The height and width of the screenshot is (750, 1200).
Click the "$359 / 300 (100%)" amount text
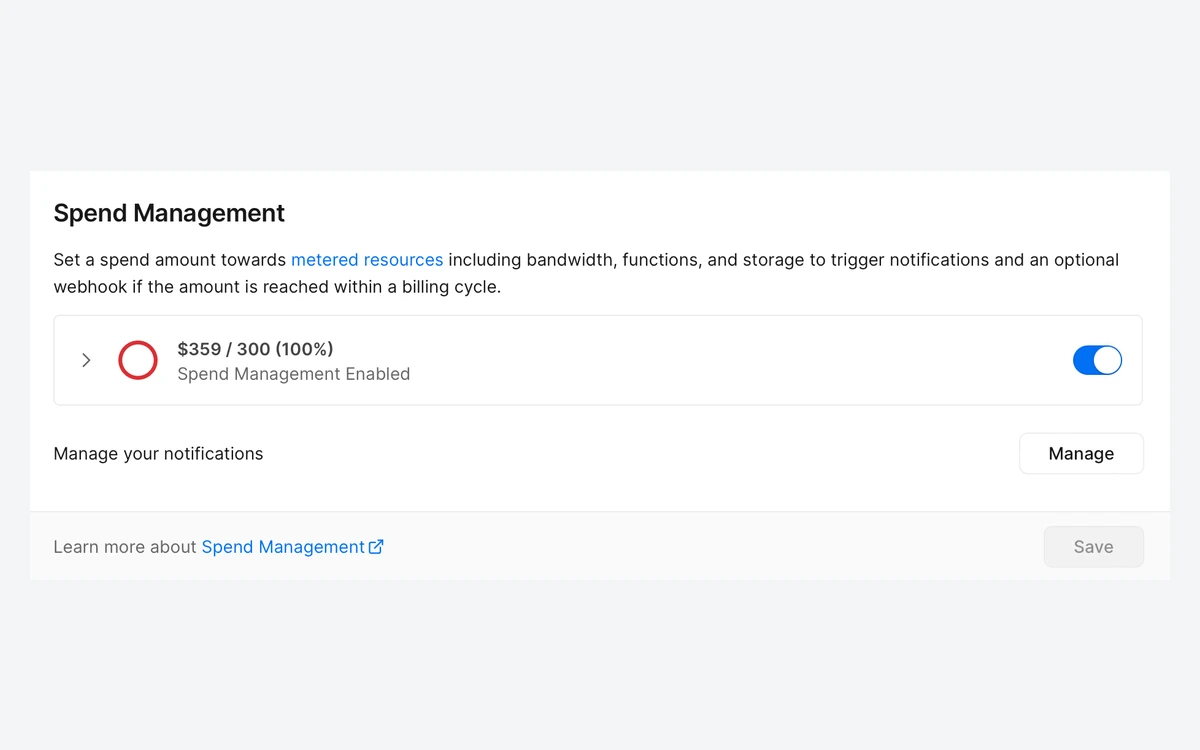point(255,349)
